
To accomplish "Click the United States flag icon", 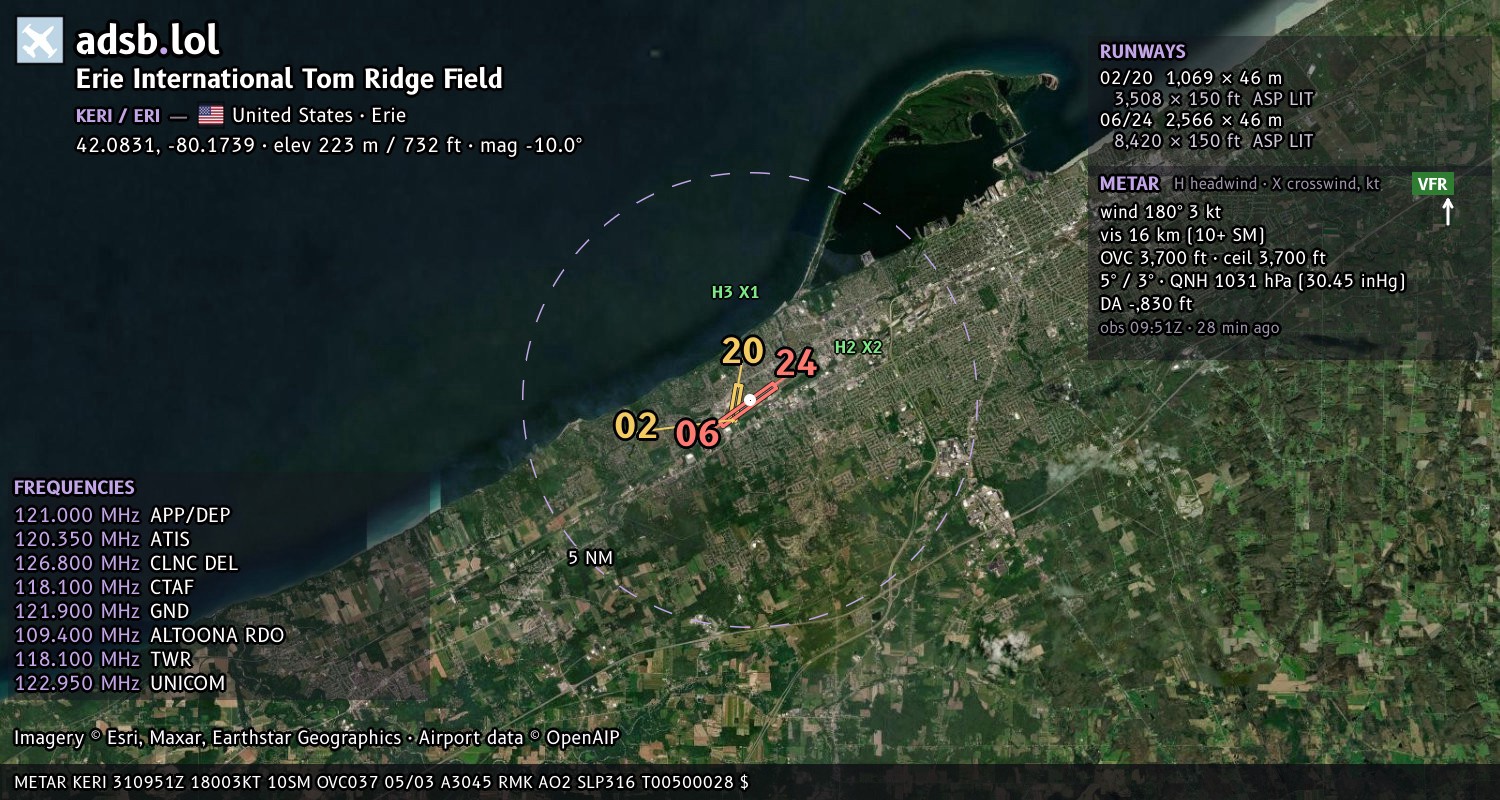I will [x=210, y=115].
